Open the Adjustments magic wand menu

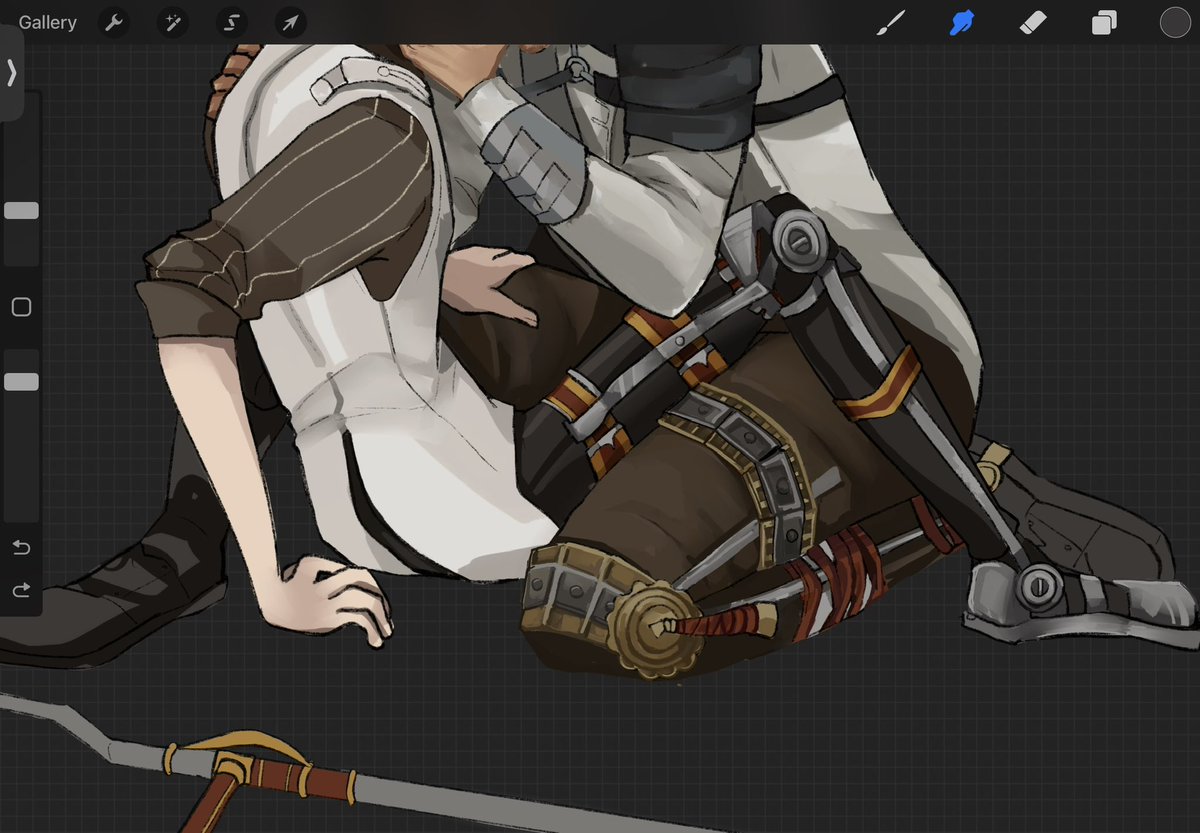(173, 22)
